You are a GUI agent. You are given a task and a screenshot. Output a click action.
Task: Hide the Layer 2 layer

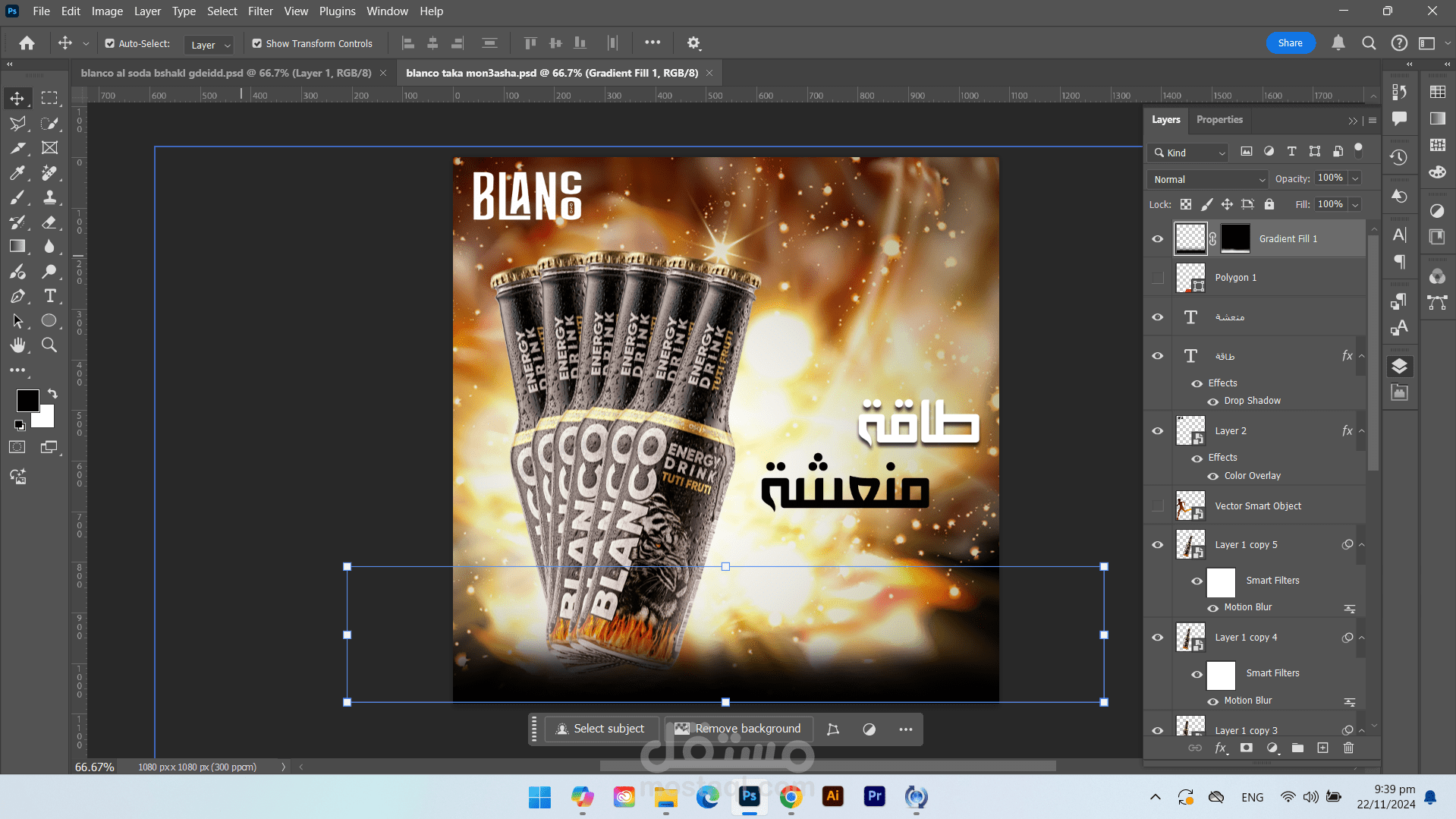(x=1158, y=431)
